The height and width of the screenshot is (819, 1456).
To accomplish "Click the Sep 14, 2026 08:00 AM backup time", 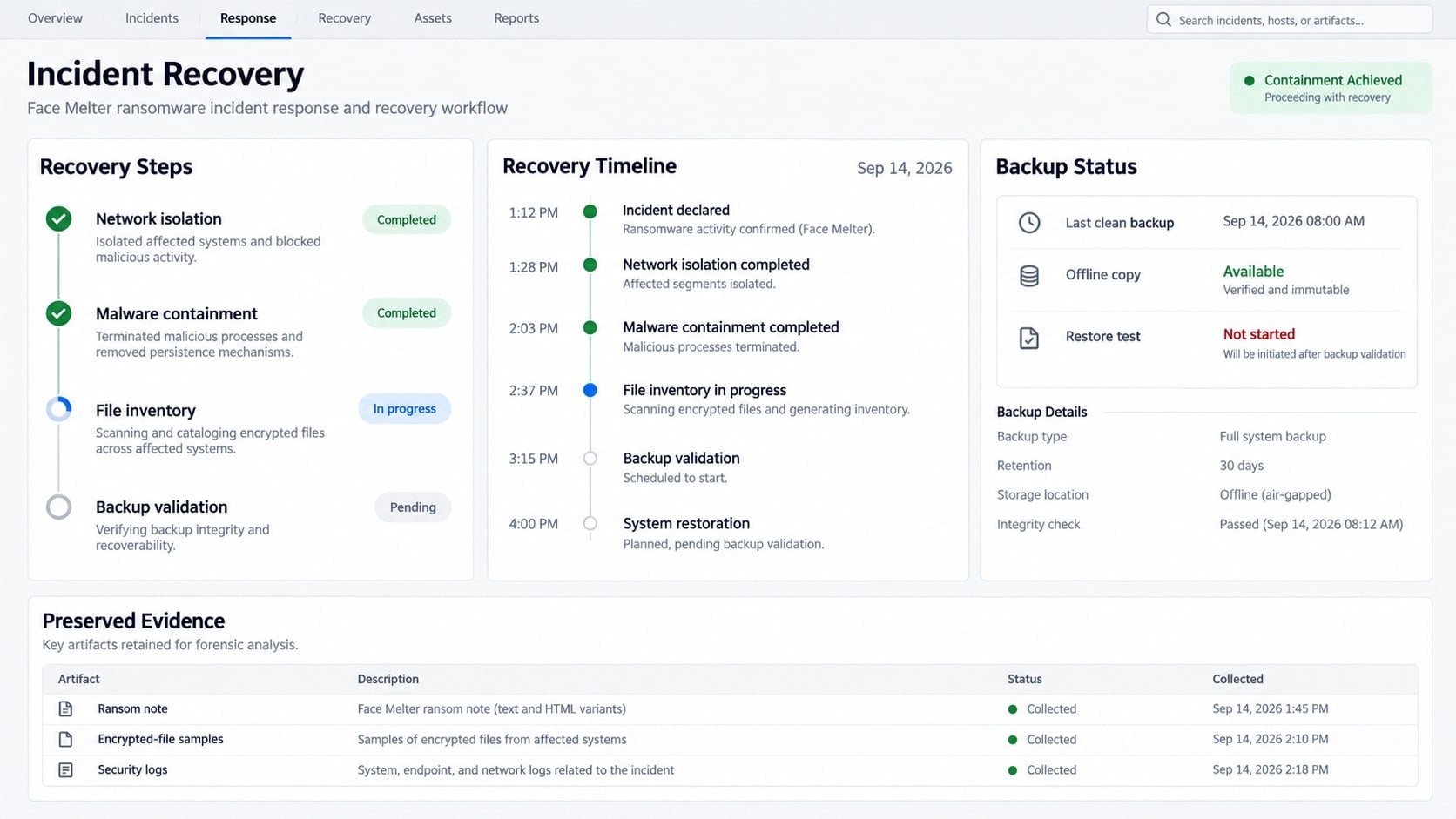I will [x=1293, y=221].
